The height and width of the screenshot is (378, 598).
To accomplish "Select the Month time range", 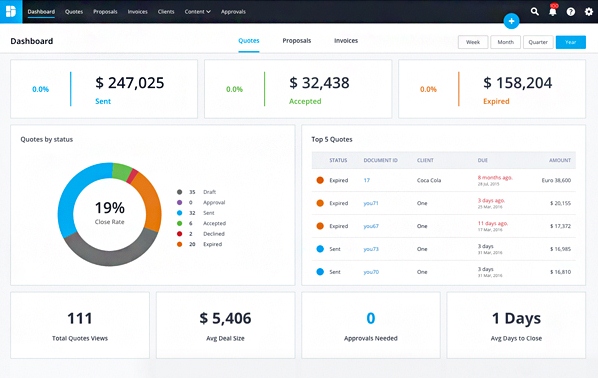I will 505,42.
